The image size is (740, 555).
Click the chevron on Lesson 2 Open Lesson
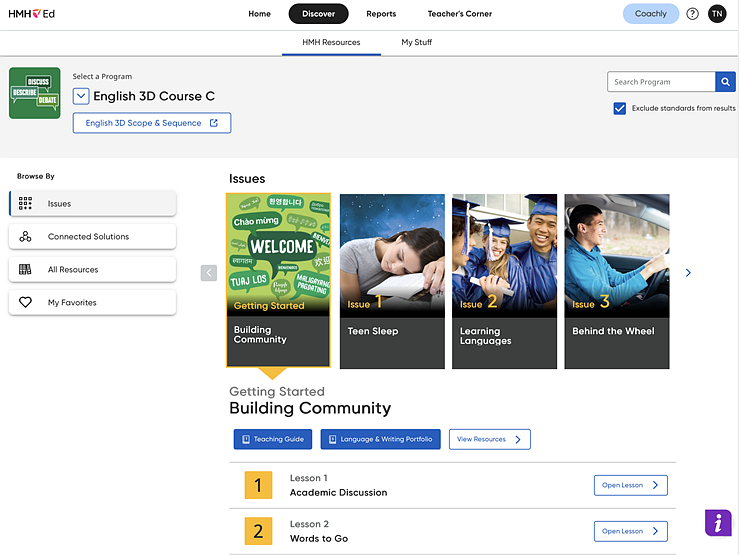click(655, 531)
